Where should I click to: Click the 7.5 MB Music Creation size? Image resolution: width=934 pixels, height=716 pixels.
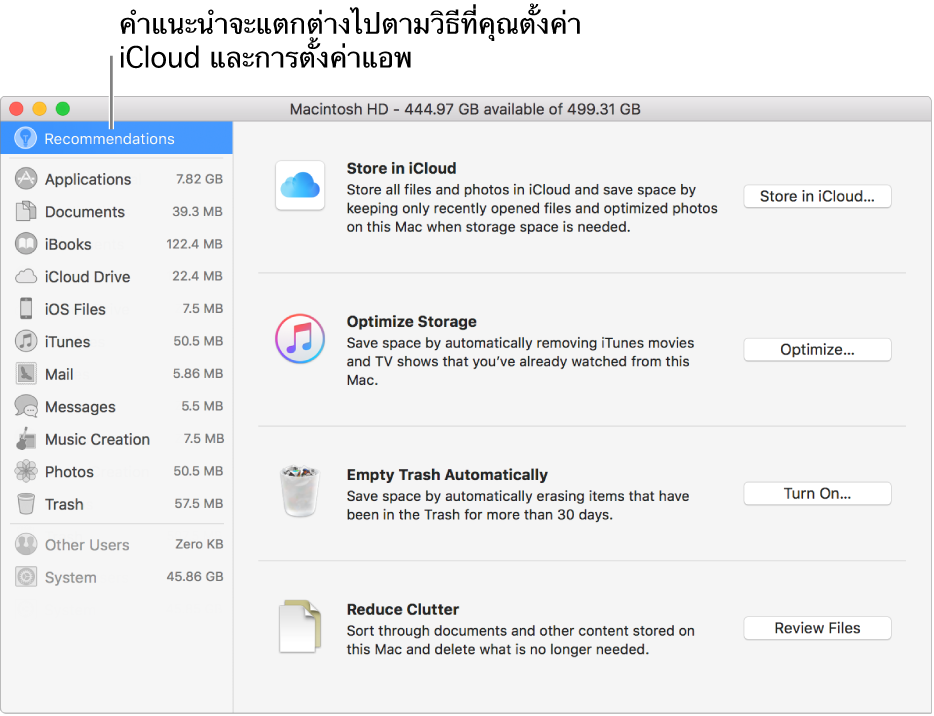203,439
